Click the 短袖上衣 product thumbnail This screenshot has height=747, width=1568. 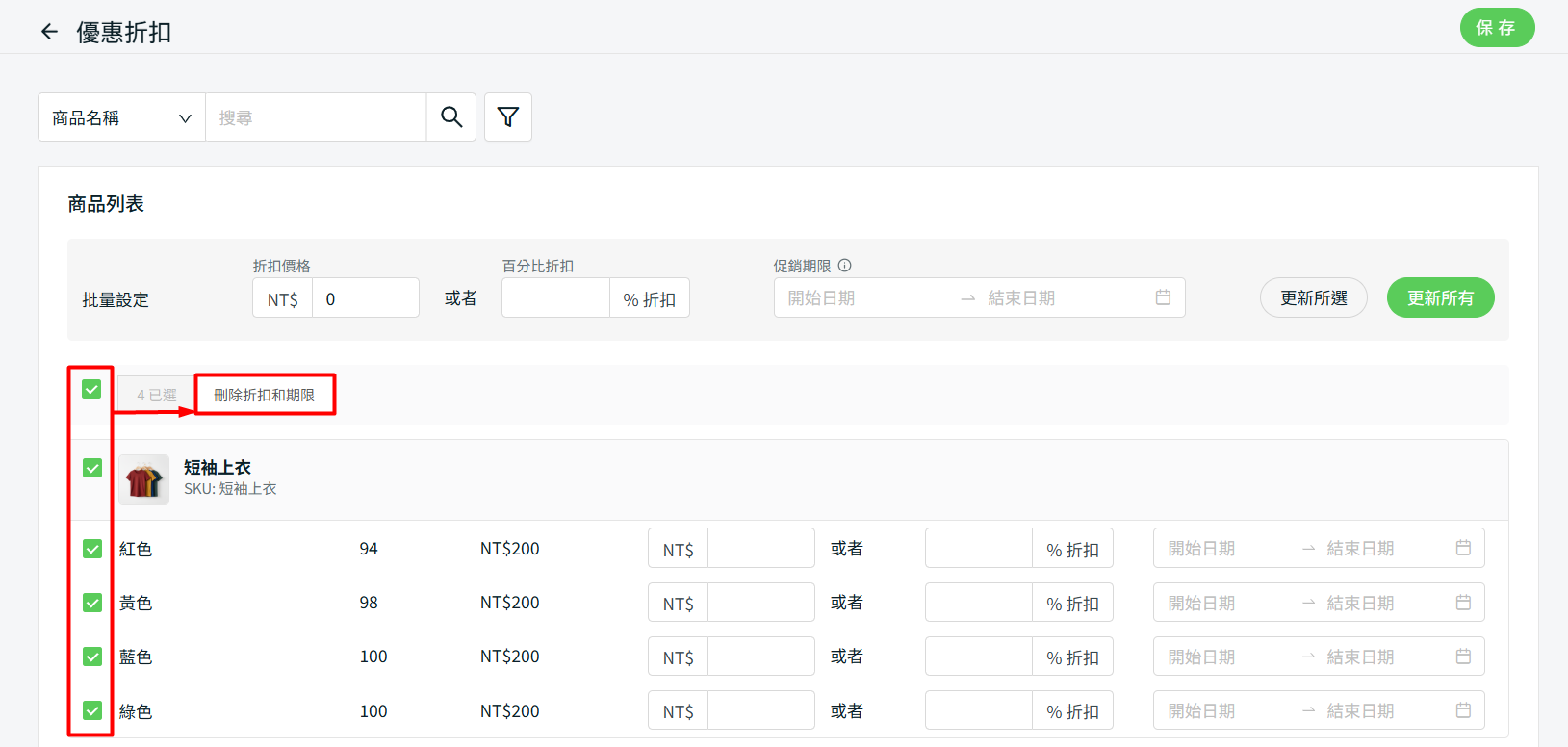[x=143, y=479]
